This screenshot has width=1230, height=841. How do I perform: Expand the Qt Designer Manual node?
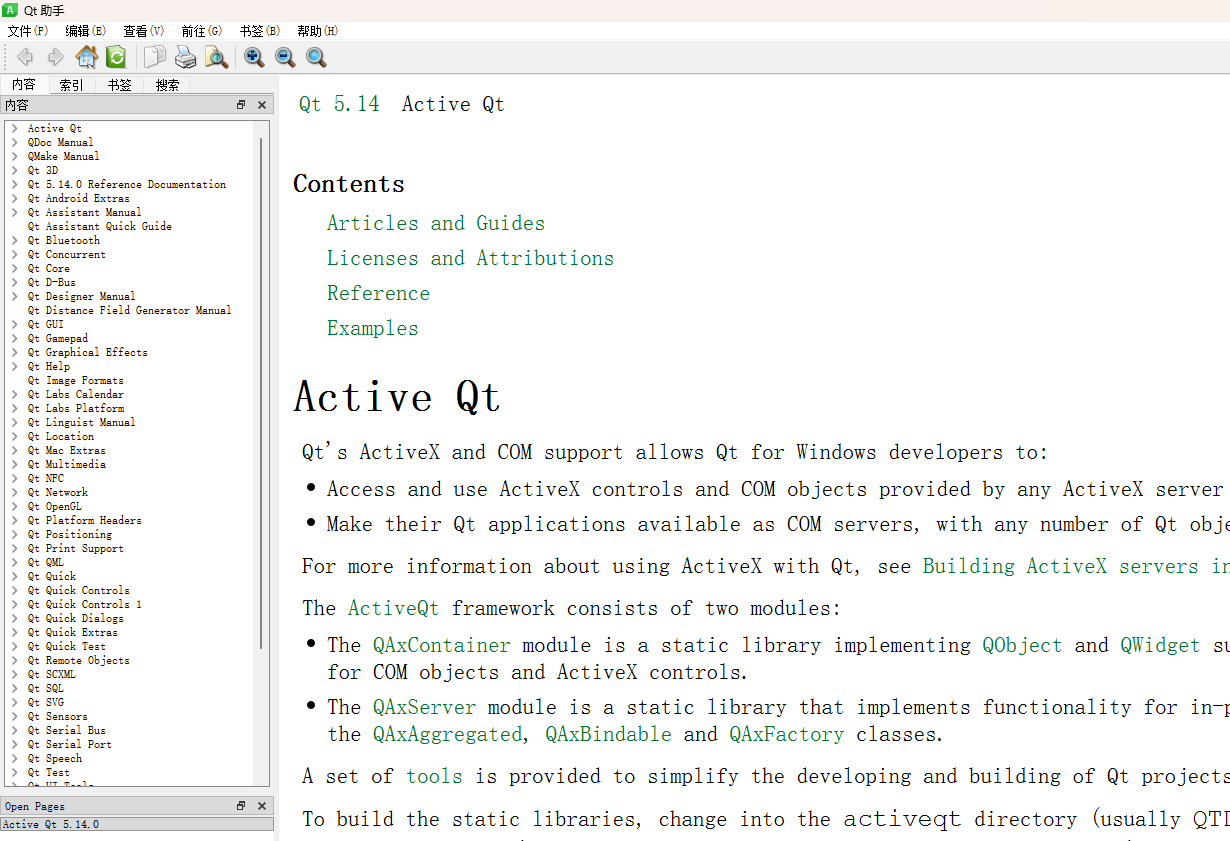(x=15, y=296)
